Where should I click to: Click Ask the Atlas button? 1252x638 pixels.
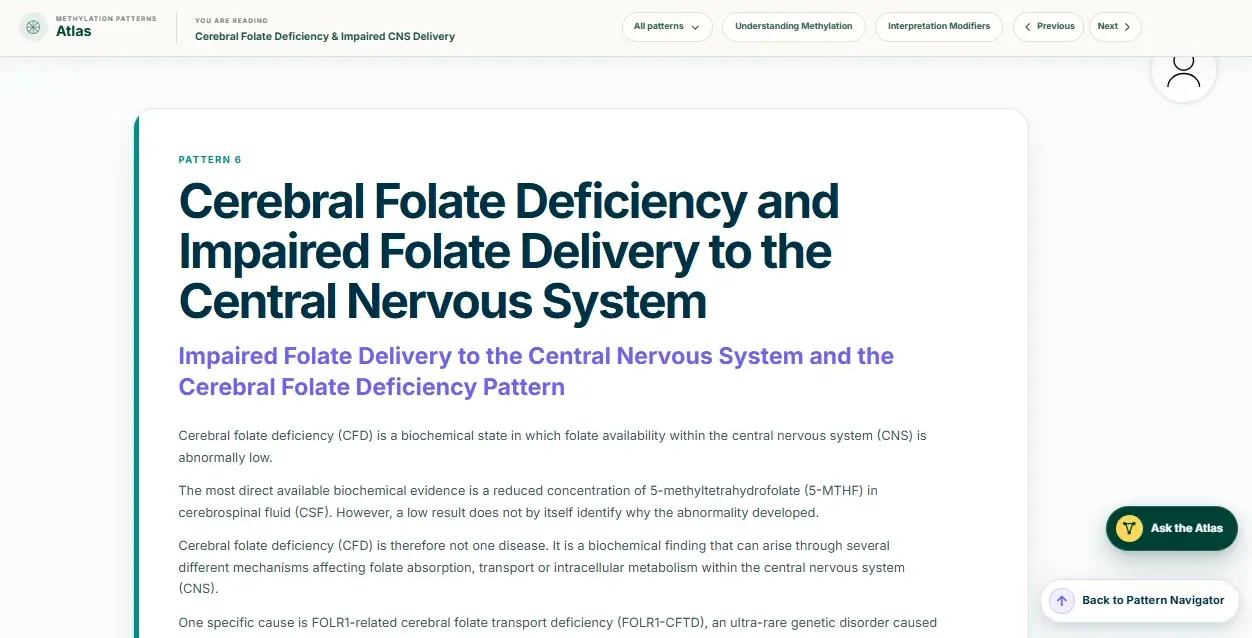pos(1172,528)
